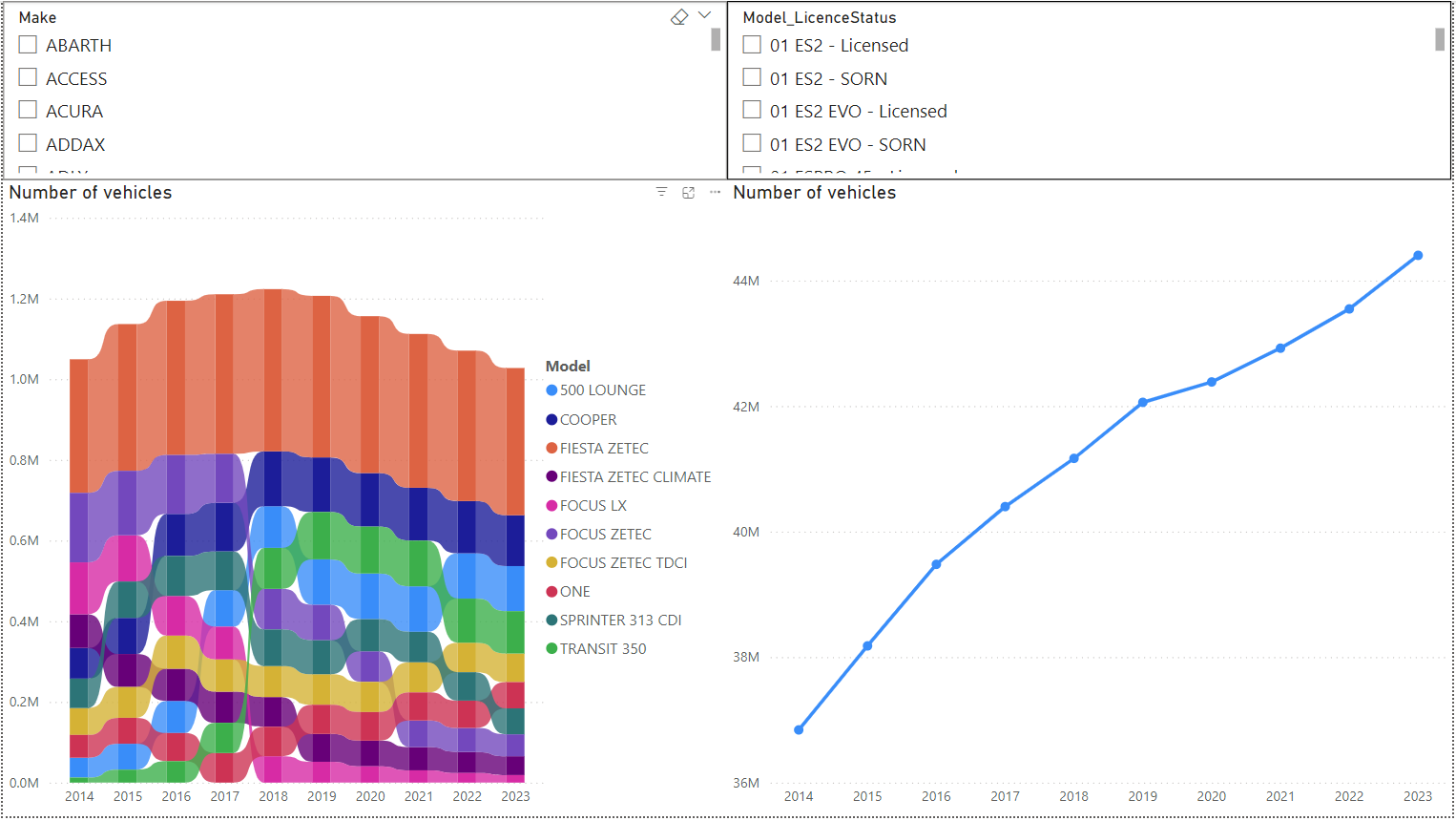Viewport: 1456px width, 821px height.
Task: Click the 42M y-axis label
Action: pos(746,407)
